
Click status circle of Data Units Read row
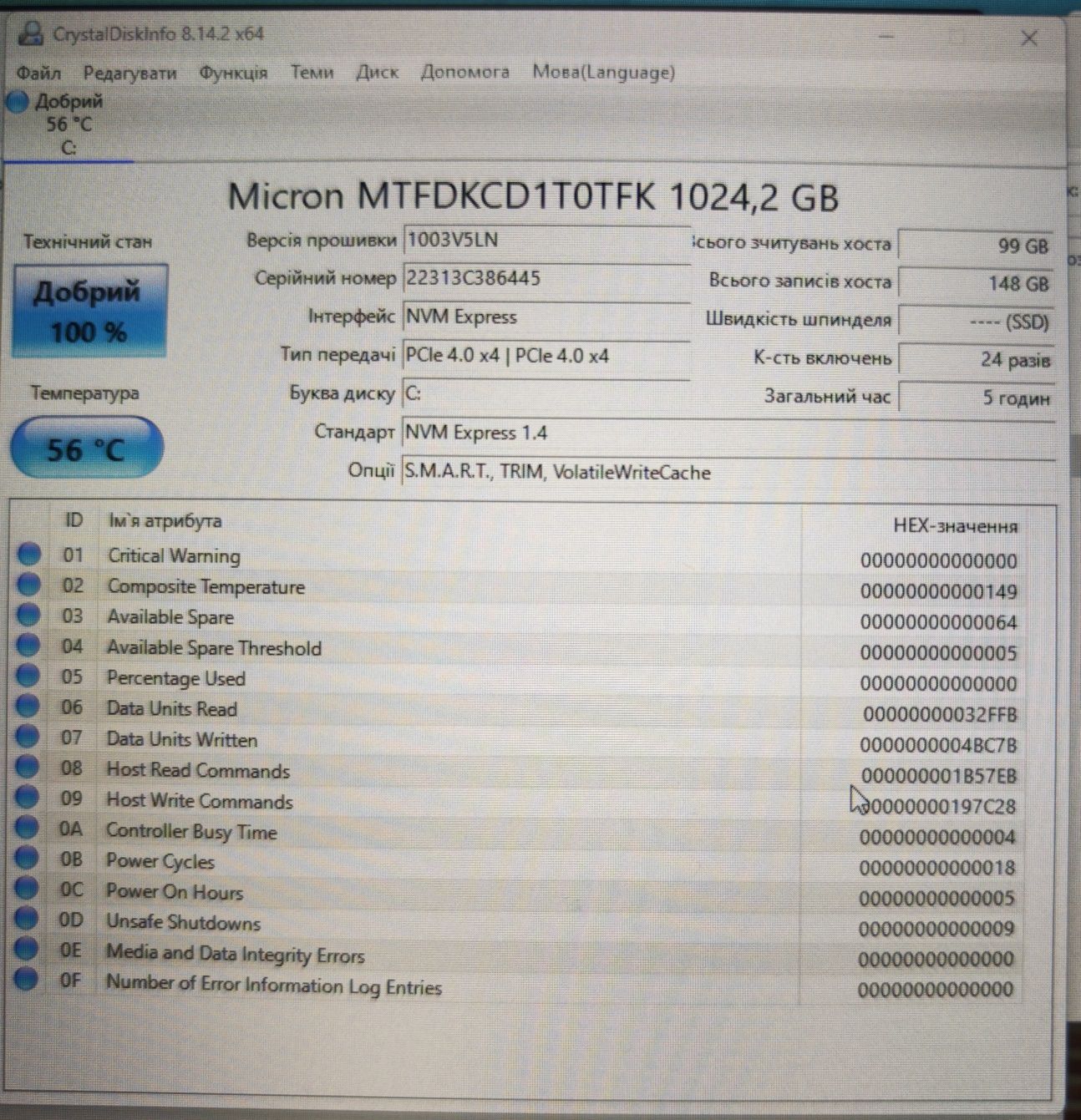[28, 707]
